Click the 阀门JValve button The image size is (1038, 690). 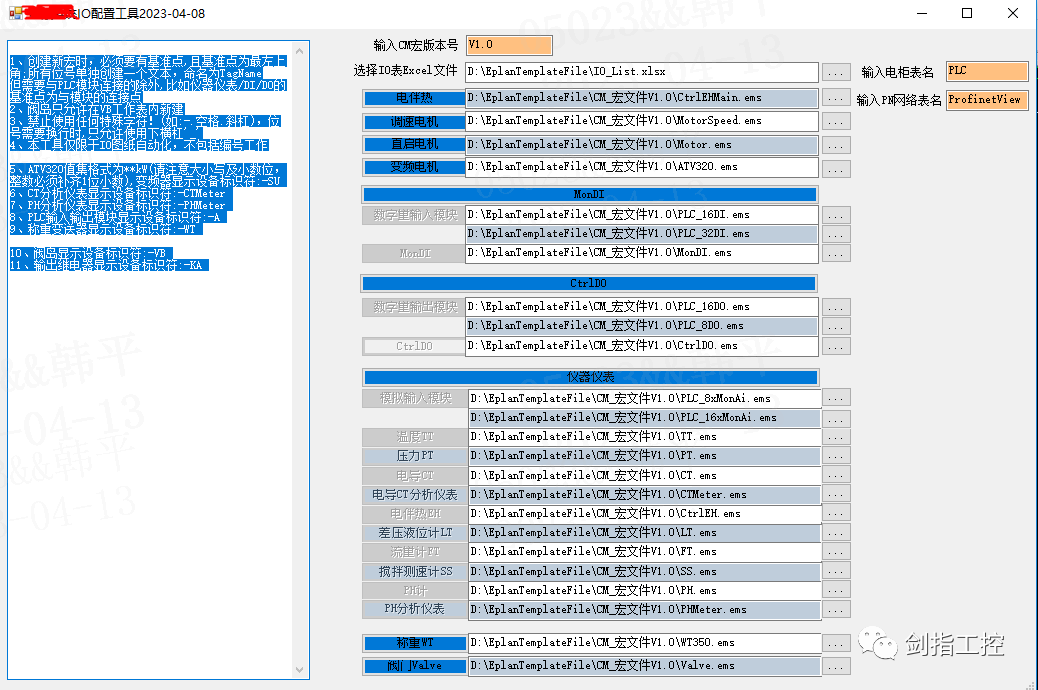point(413,665)
